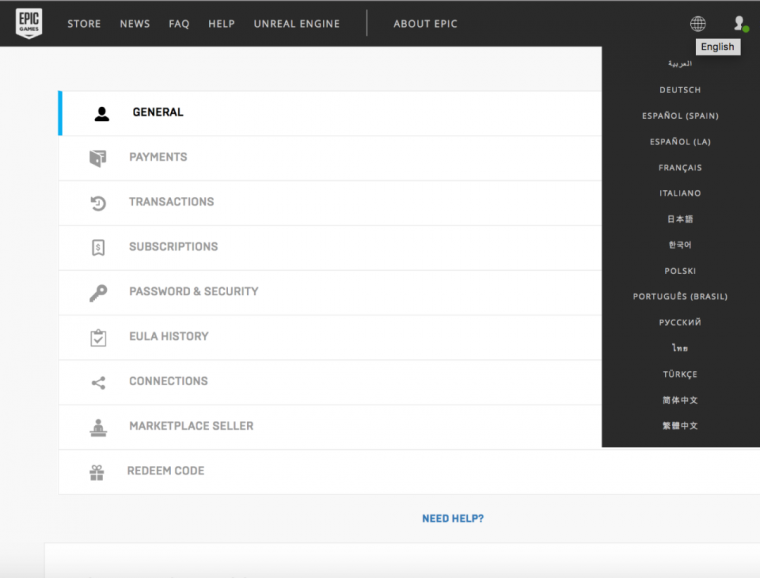This screenshot has height=578, width=760.
Task: Select Traditional Chinese 繁體中文 language
Action: 680,426
